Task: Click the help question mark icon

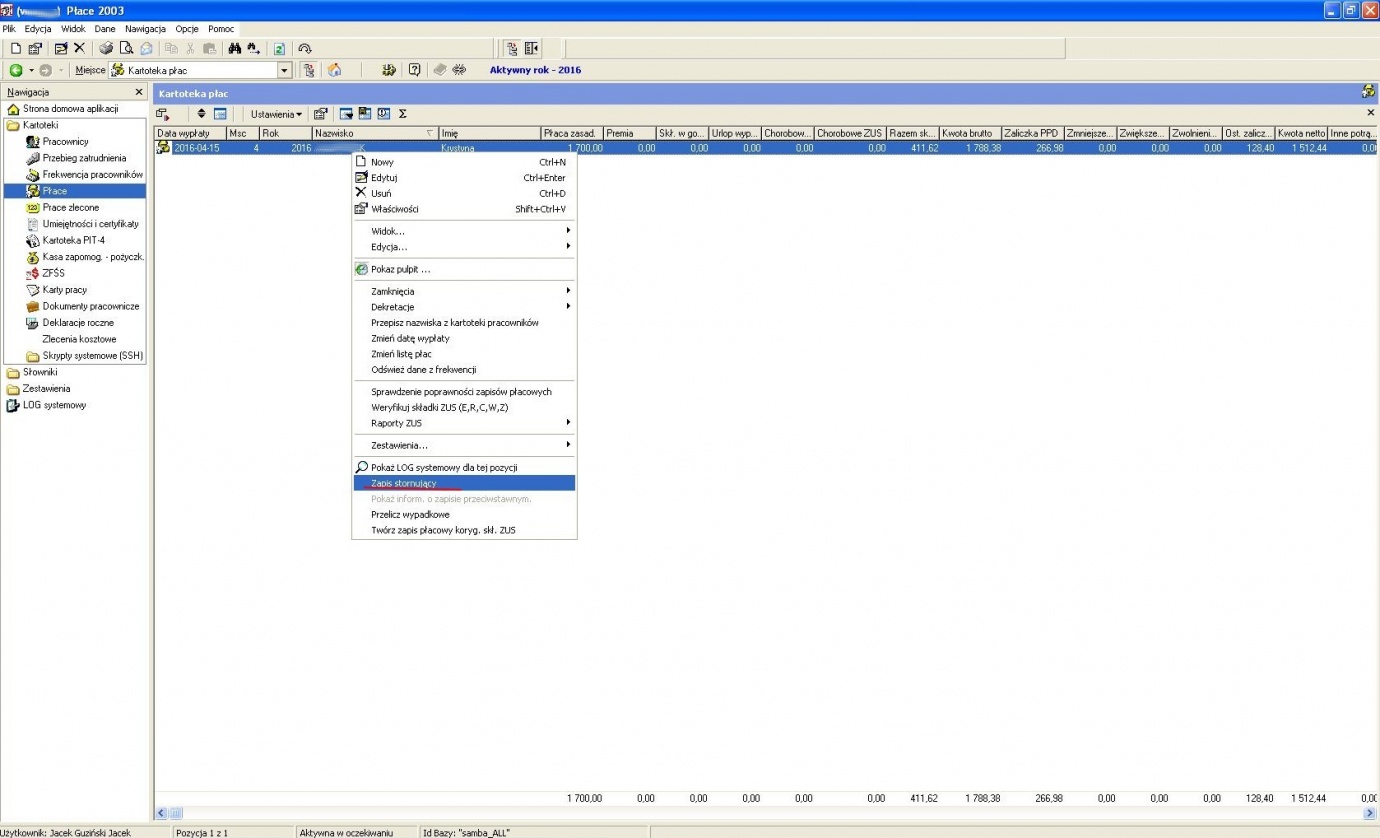Action: tap(414, 70)
